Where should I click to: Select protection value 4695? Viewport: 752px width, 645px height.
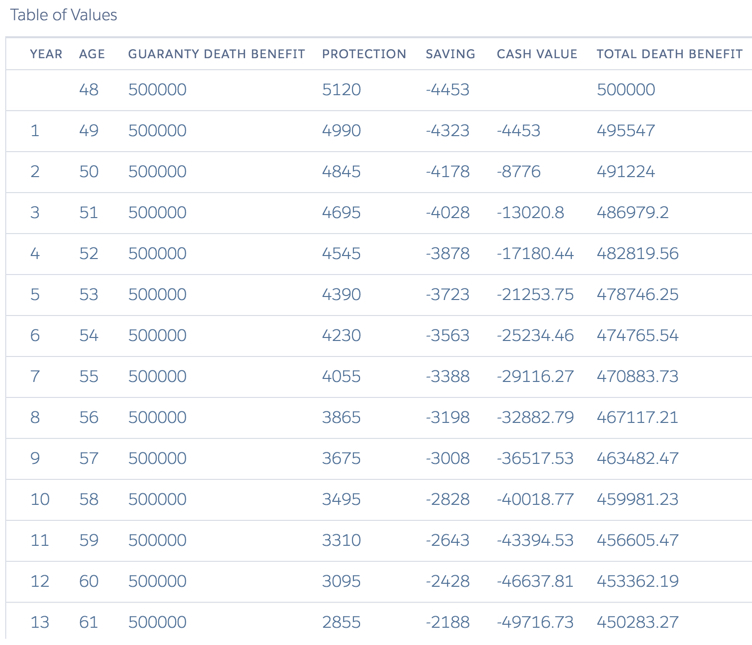click(x=341, y=212)
